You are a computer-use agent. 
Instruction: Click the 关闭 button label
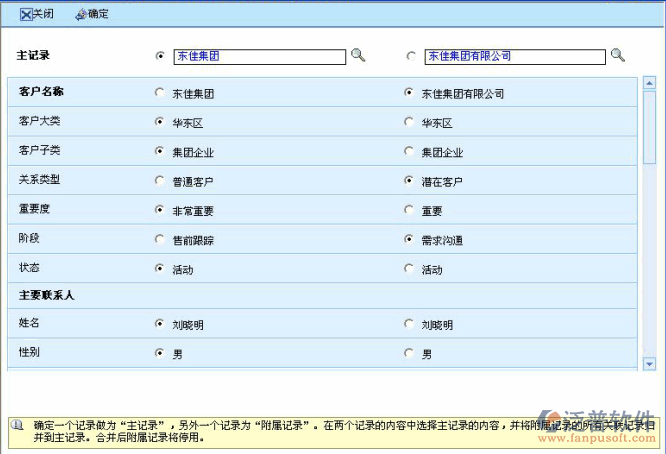click(x=43, y=14)
